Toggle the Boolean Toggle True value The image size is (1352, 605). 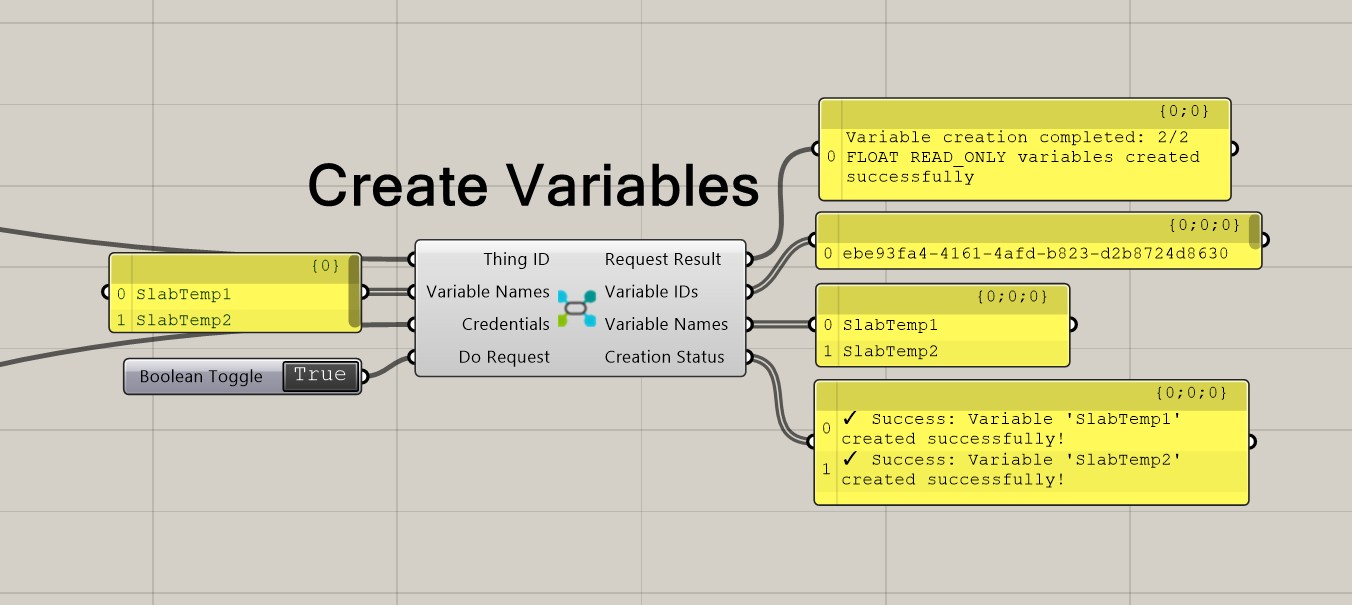tap(320, 376)
